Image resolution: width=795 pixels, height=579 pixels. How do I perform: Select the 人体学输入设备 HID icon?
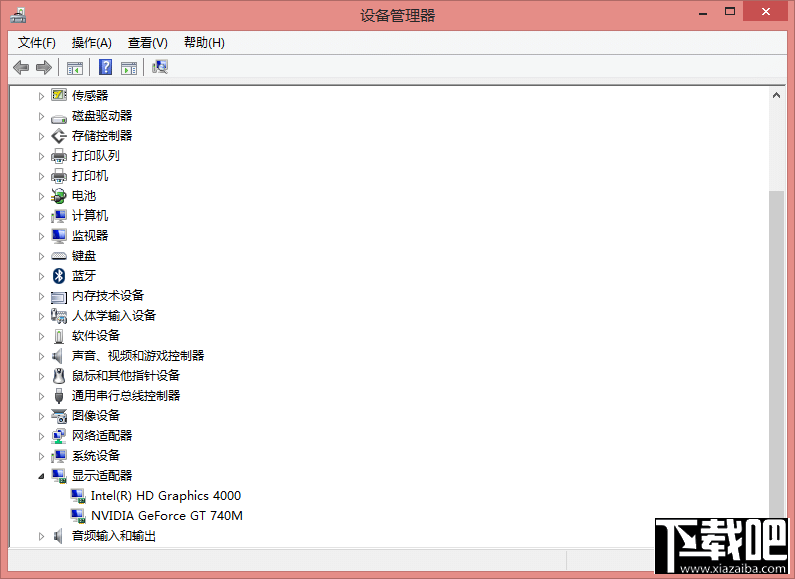click(59, 316)
